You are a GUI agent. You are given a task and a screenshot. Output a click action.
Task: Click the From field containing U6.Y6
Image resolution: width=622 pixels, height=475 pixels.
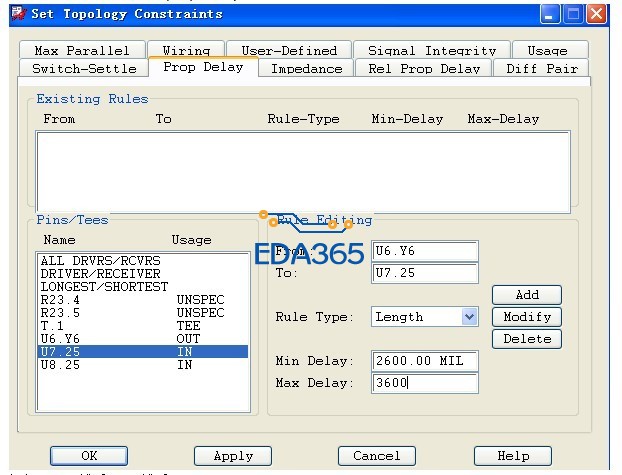tap(424, 251)
